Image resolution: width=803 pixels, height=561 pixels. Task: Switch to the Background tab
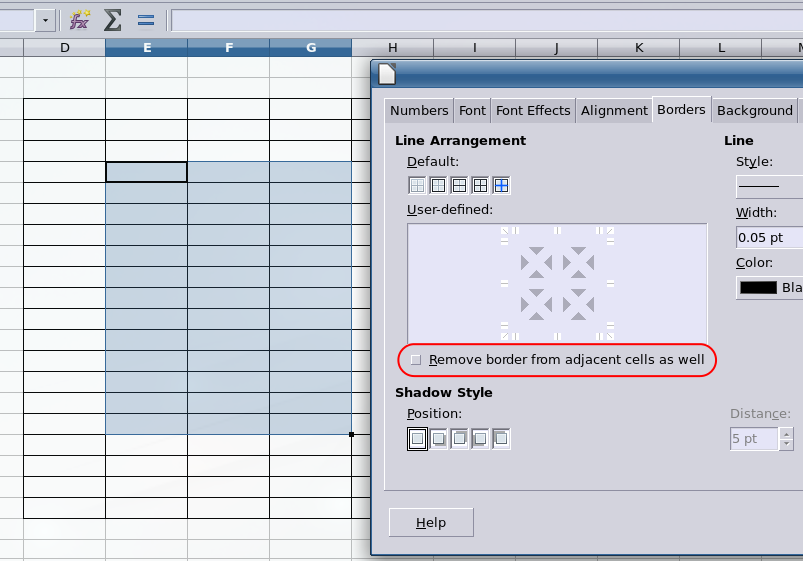[x=754, y=111]
